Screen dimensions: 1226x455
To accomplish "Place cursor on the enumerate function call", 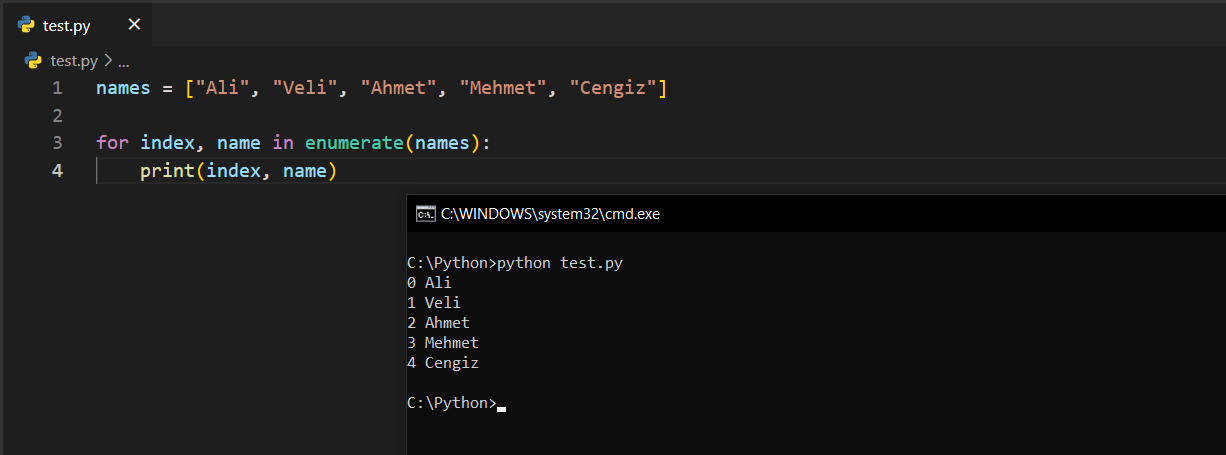I will 354,143.
